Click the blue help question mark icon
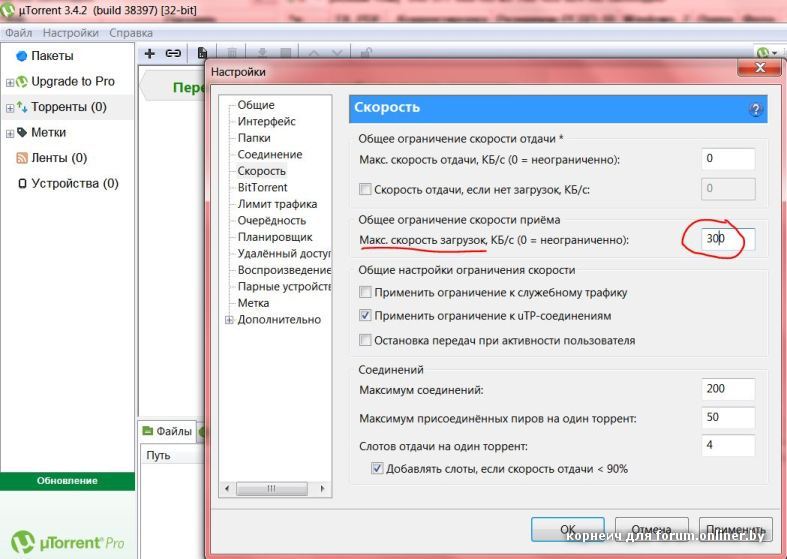Viewport: 787px width, 559px height. click(x=755, y=109)
